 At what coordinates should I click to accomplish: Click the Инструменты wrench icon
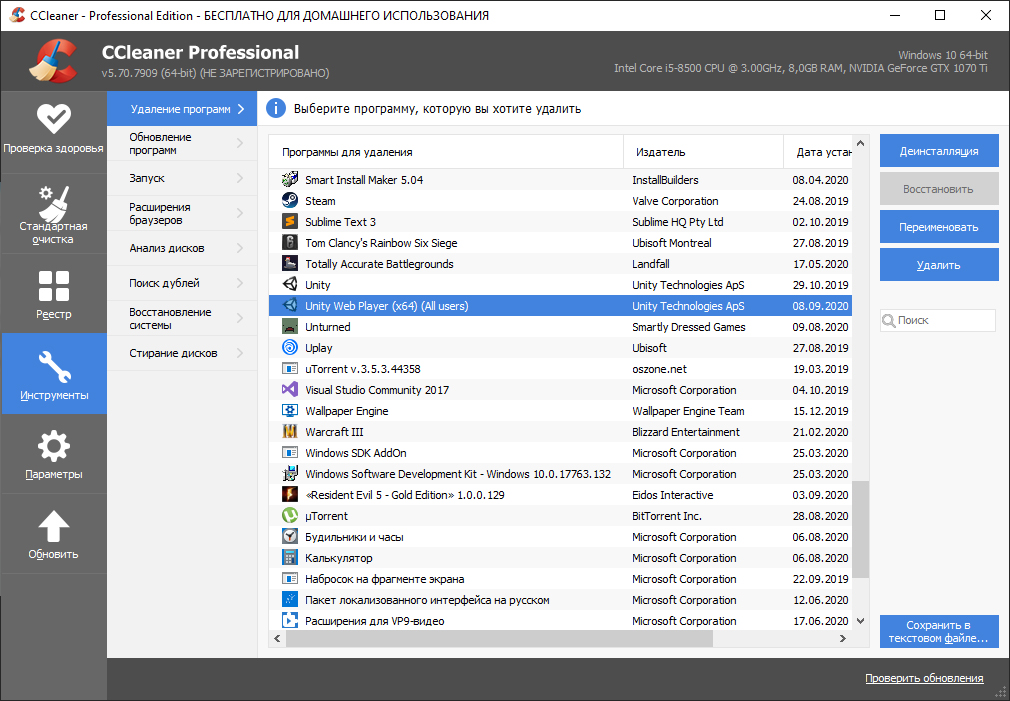tap(53, 365)
